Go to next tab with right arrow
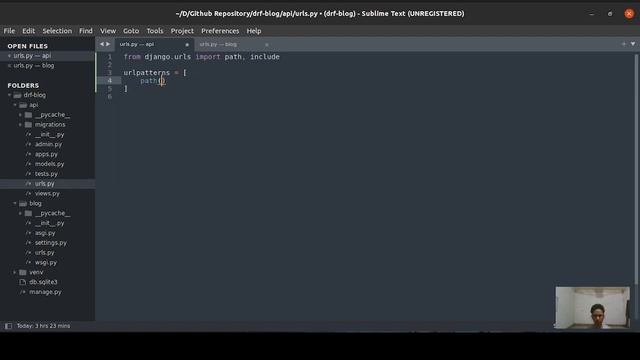The height and width of the screenshot is (360, 640). pyautogui.click(x=108, y=44)
